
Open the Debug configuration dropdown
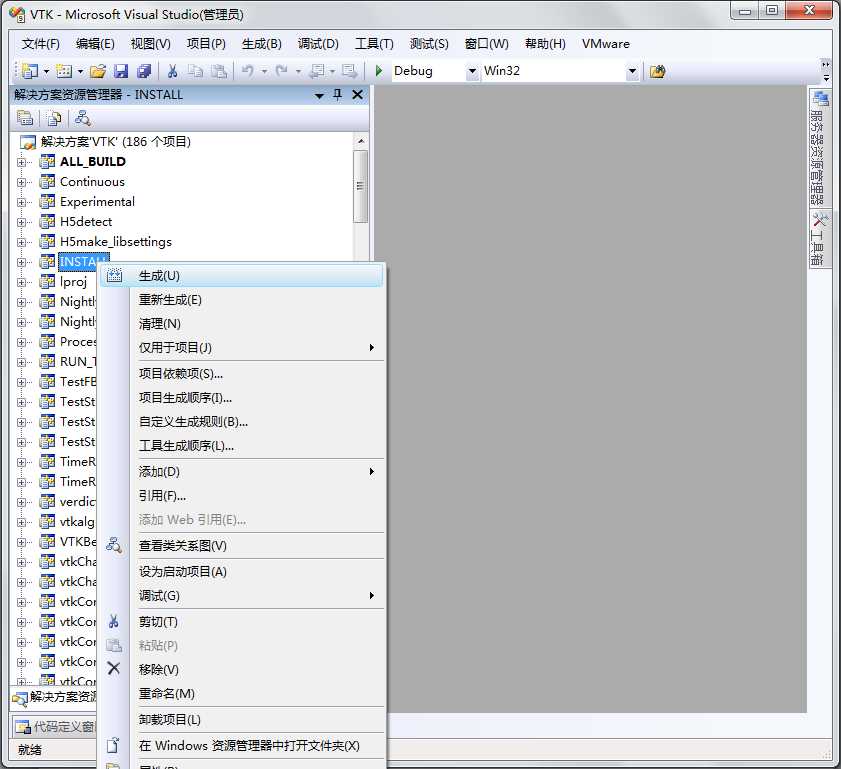coord(473,71)
